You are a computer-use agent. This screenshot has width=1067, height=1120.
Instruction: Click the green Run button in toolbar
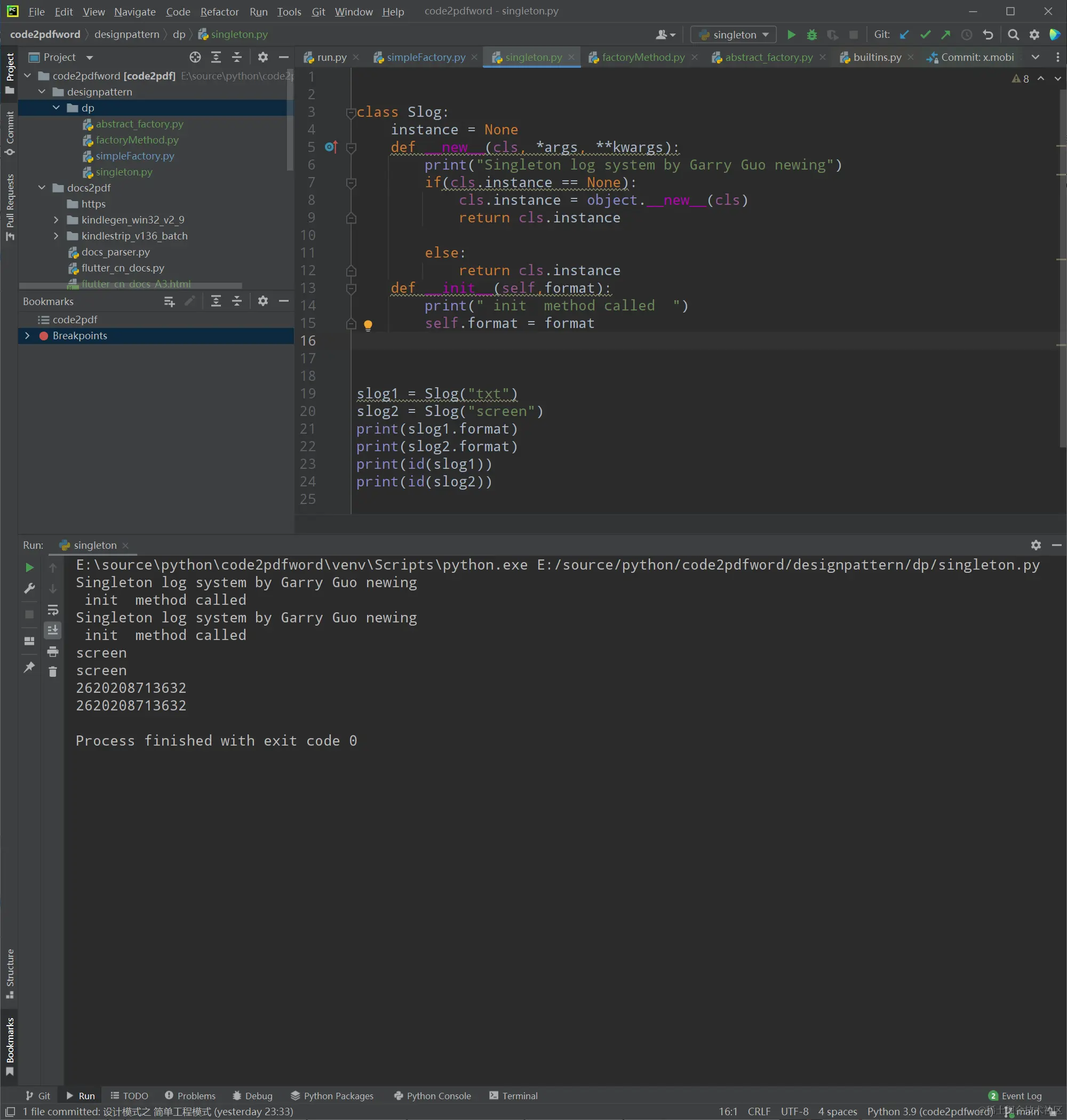click(791, 35)
